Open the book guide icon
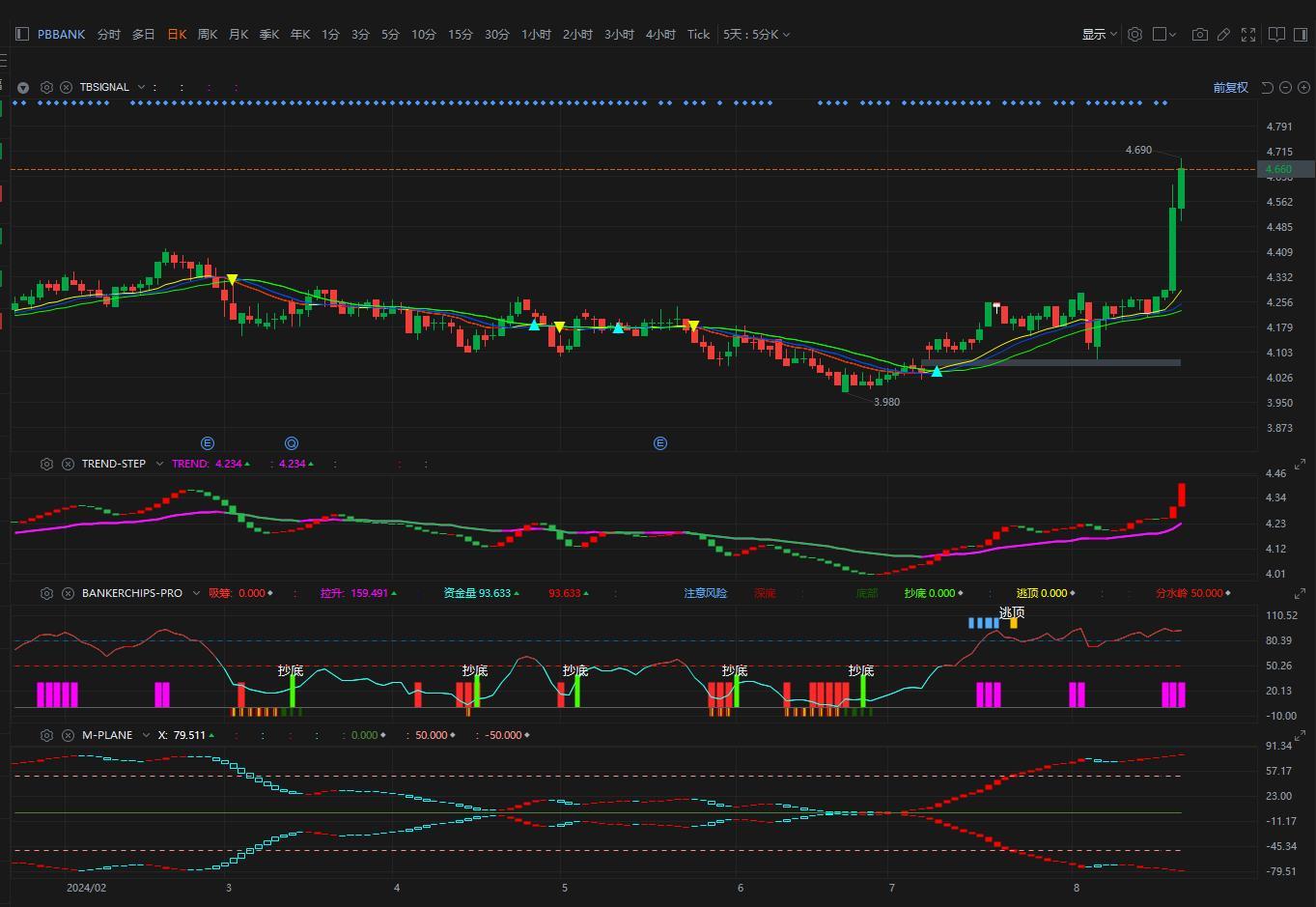Screen dimensions: 1316x907 (x=1275, y=34)
